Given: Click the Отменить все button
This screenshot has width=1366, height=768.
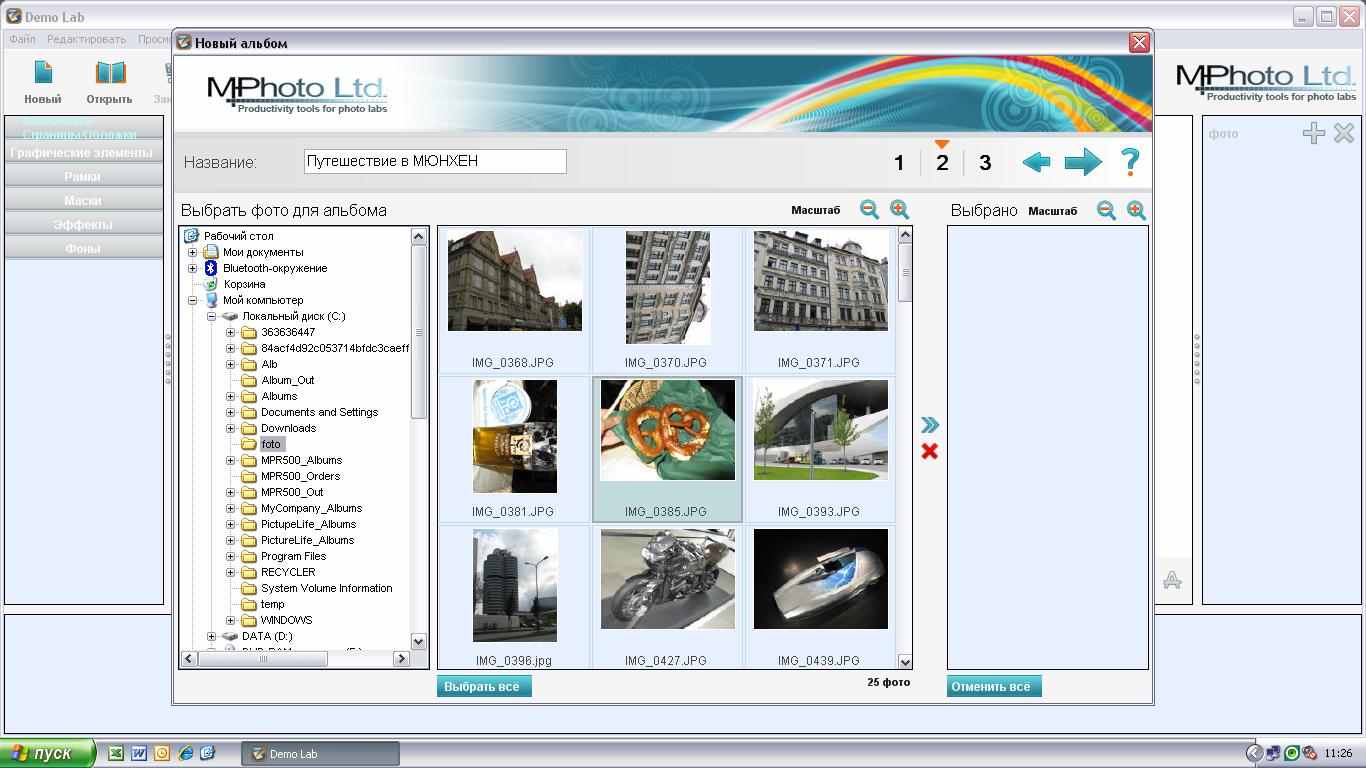Looking at the screenshot, I should pyautogui.click(x=994, y=687).
